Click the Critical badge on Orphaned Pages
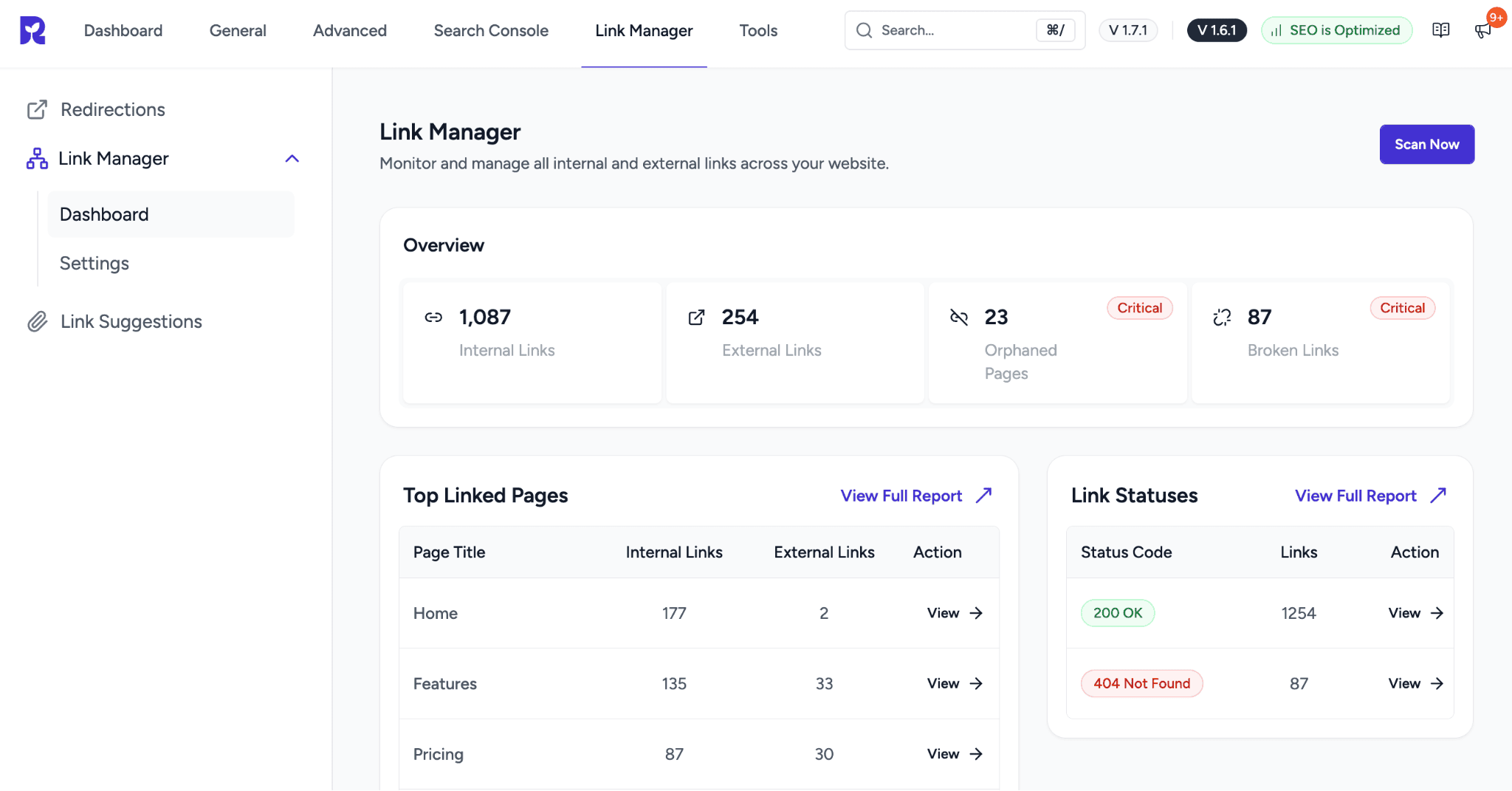 coord(1139,308)
